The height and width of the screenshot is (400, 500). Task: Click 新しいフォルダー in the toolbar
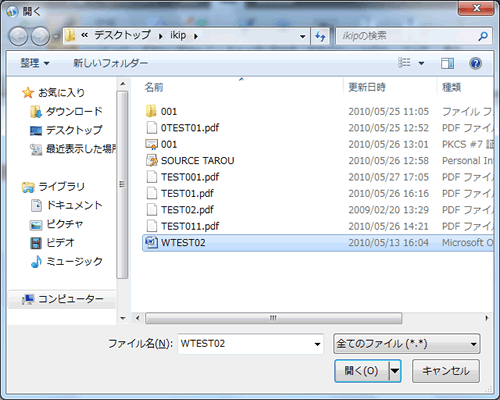pyautogui.click(x=110, y=63)
